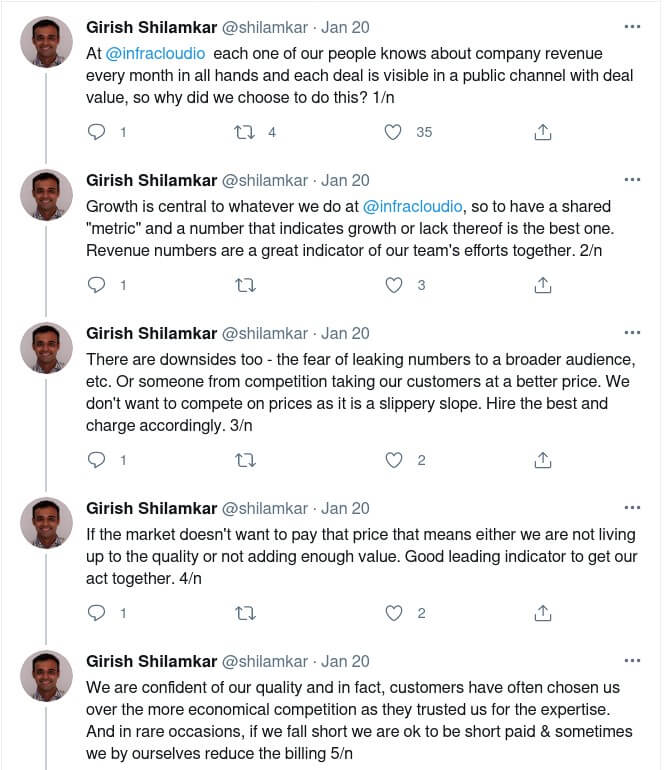
Task: Like the tweet showing 35 likes
Action: (392, 132)
